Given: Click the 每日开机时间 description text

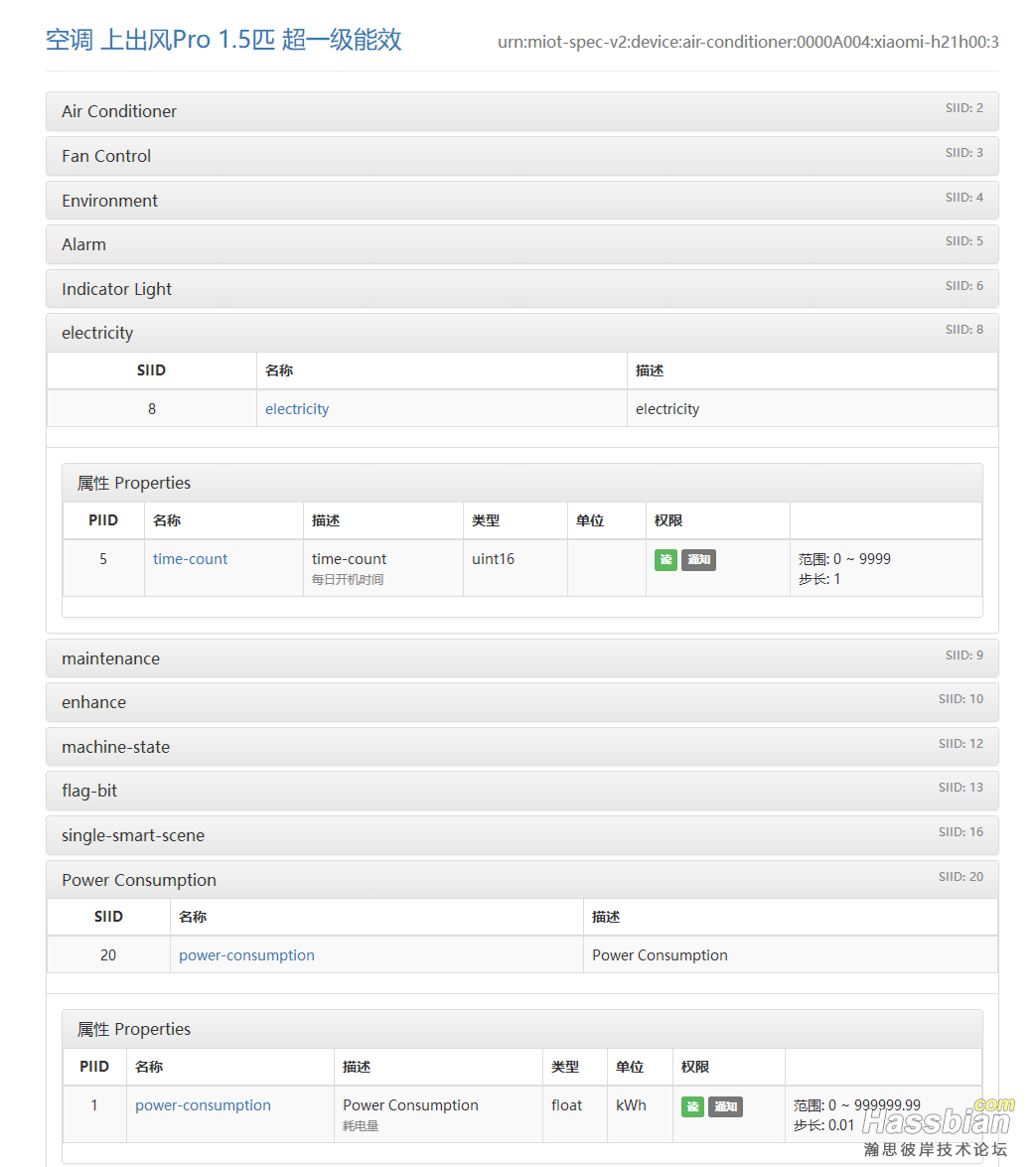Looking at the screenshot, I should coord(348,580).
